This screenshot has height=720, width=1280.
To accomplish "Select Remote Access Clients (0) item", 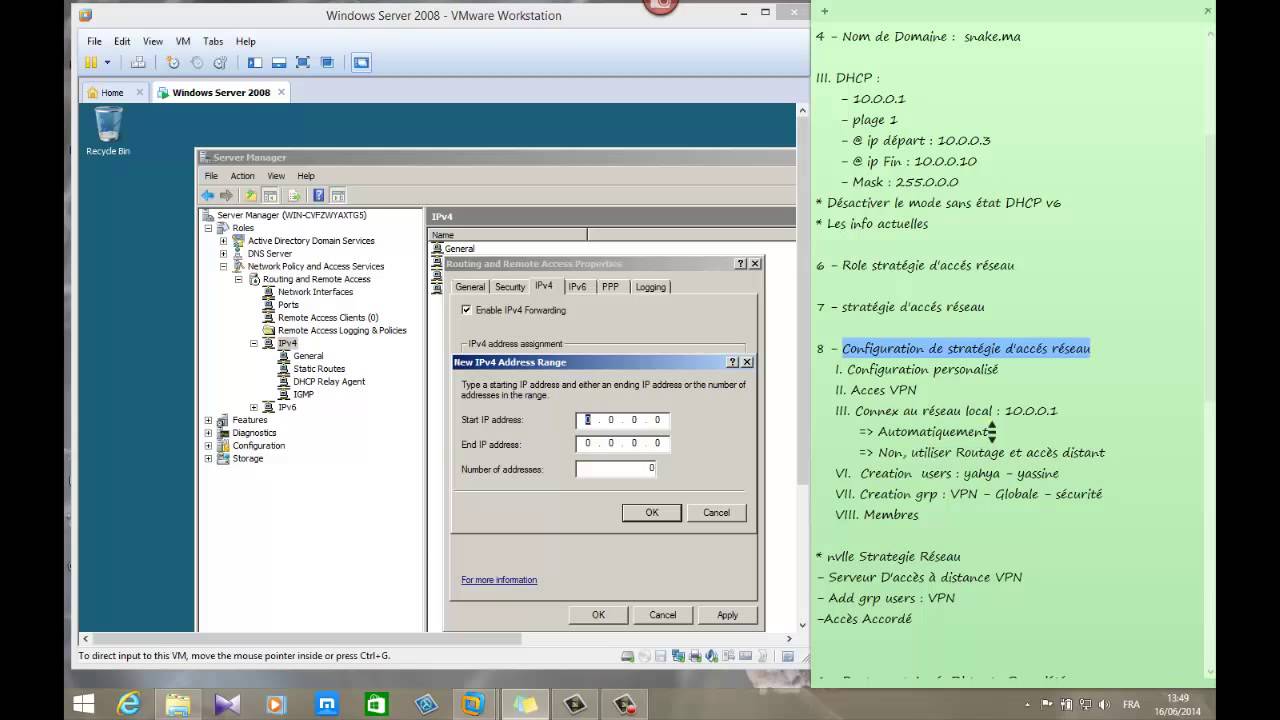I will (328, 318).
